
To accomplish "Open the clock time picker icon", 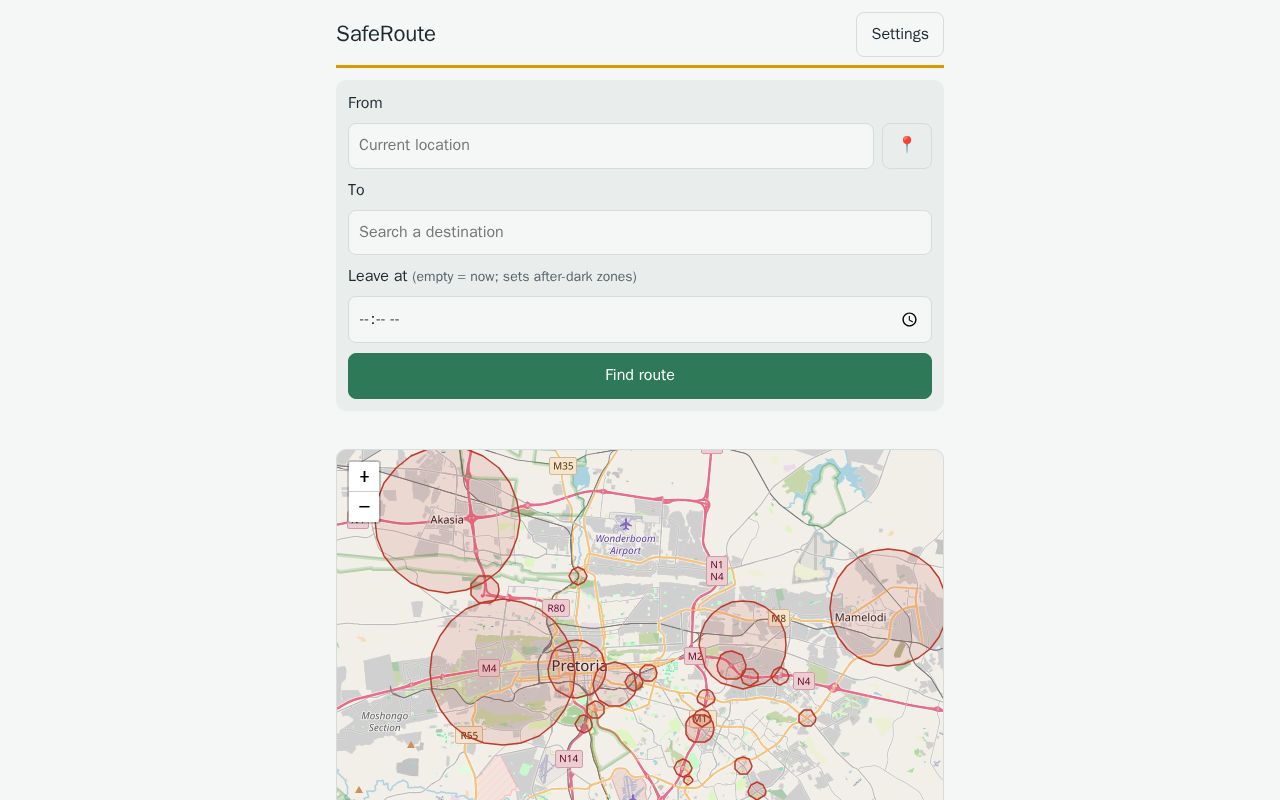I will pyautogui.click(x=909, y=320).
